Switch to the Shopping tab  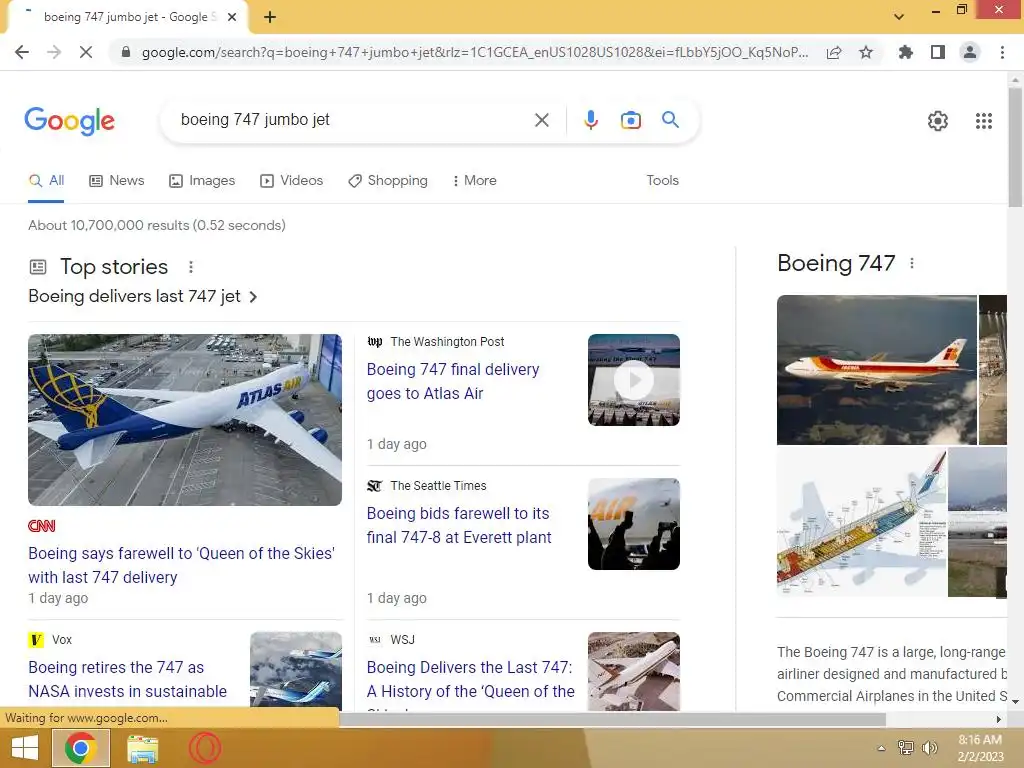point(388,181)
